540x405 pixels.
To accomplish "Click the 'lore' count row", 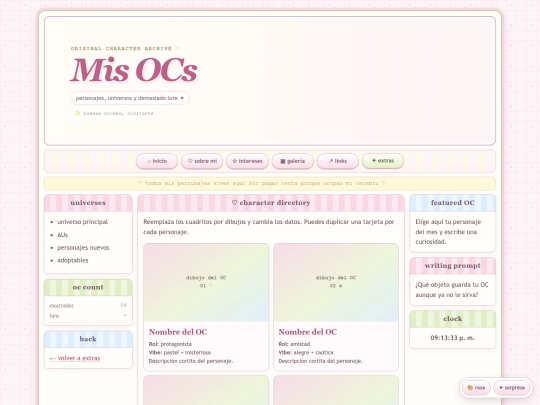I will (x=88, y=316).
